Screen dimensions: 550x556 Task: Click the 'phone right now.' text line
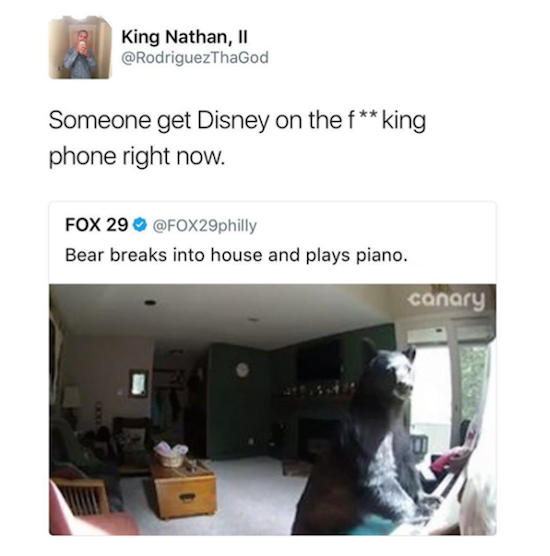click(x=137, y=156)
